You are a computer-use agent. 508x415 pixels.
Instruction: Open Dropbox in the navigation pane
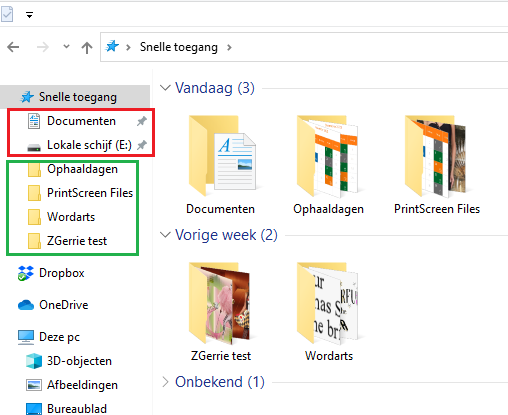[x=62, y=273]
